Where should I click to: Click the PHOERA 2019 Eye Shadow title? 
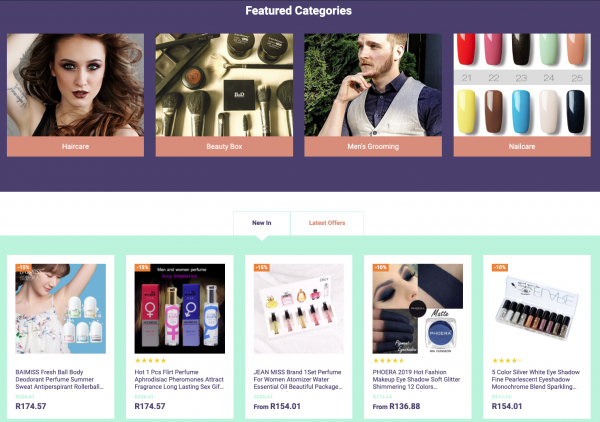[416, 380]
